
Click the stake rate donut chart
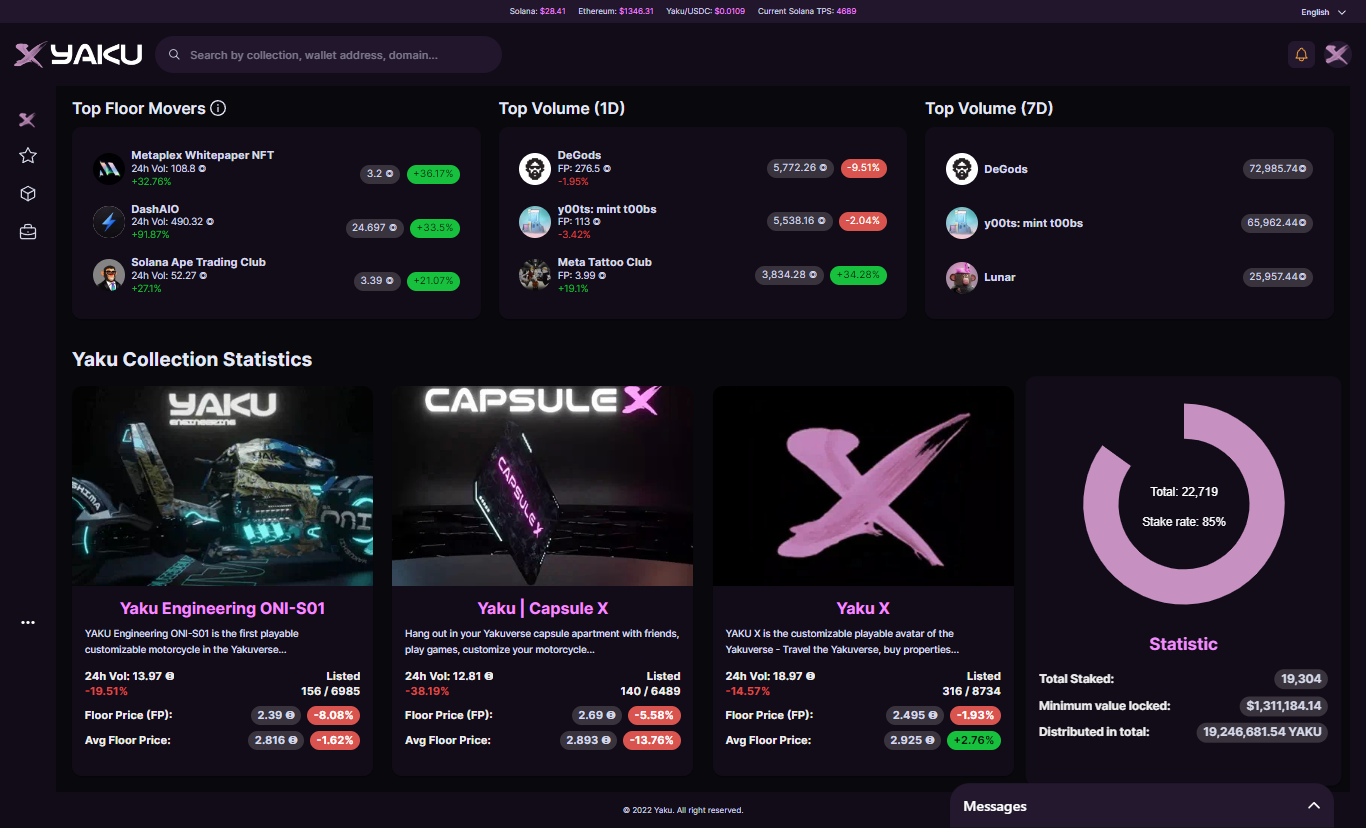(1184, 505)
